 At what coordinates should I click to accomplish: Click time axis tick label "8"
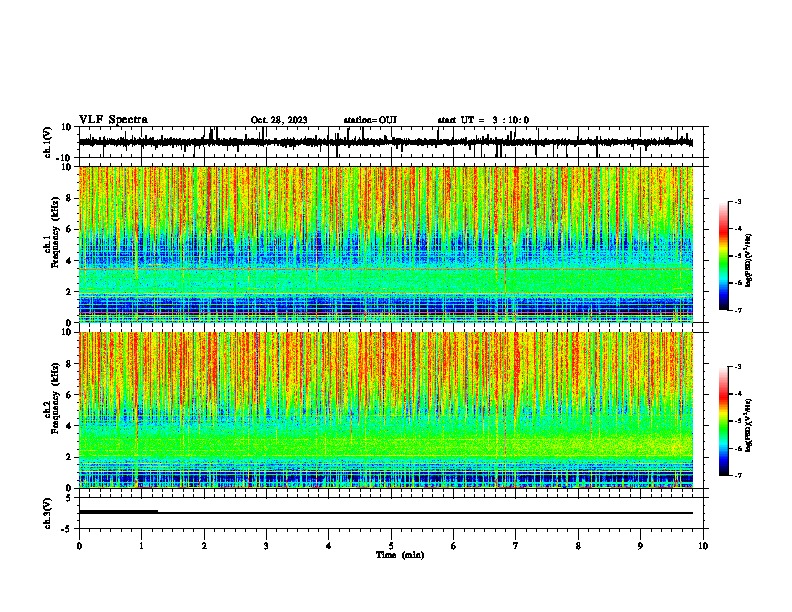(578, 546)
